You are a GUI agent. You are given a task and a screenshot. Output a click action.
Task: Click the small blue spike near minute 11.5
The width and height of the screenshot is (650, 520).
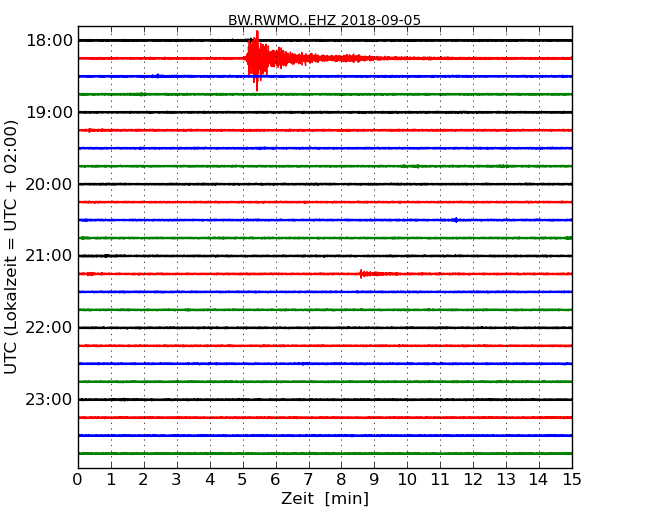pyautogui.click(x=456, y=220)
